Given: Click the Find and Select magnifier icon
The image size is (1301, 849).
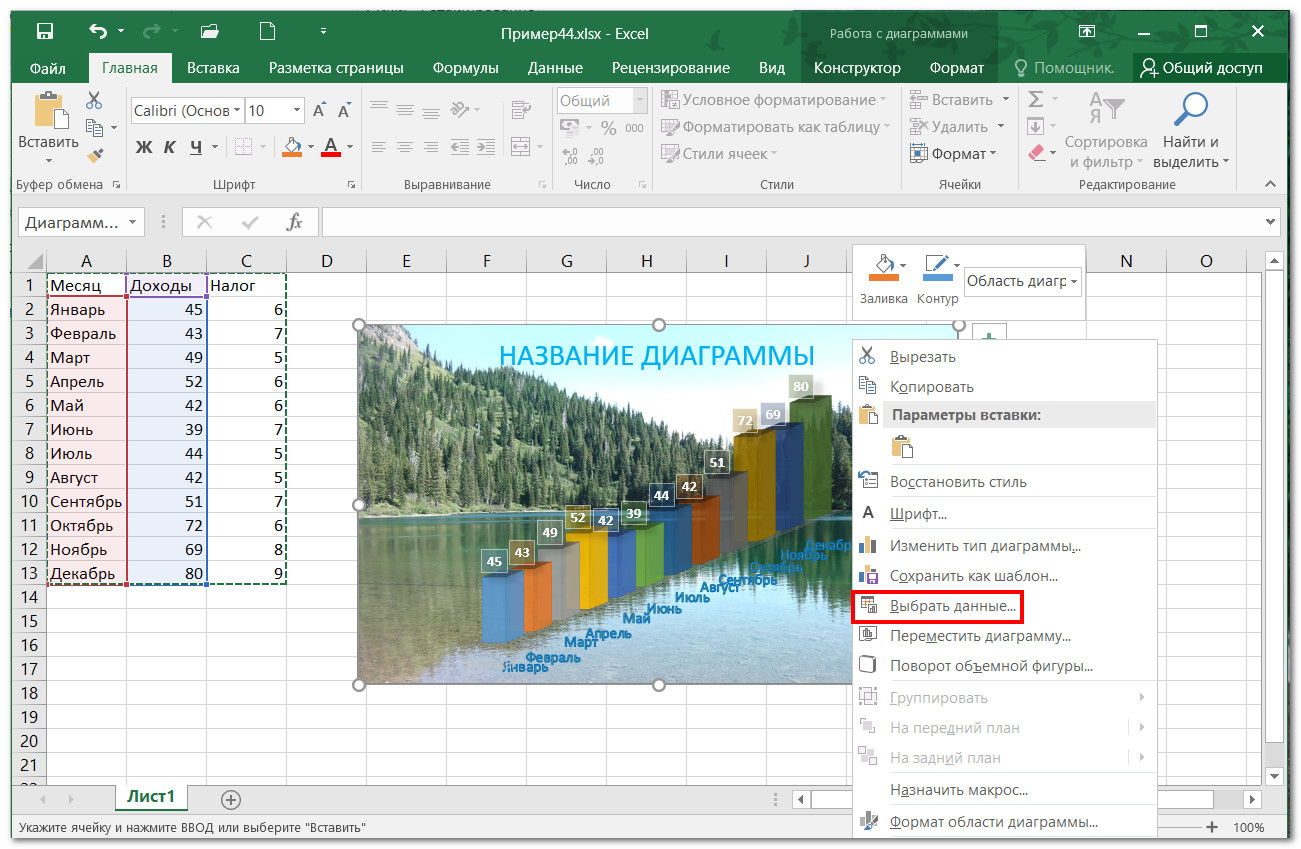Looking at the screenshot, I should tap(1190, 109).
